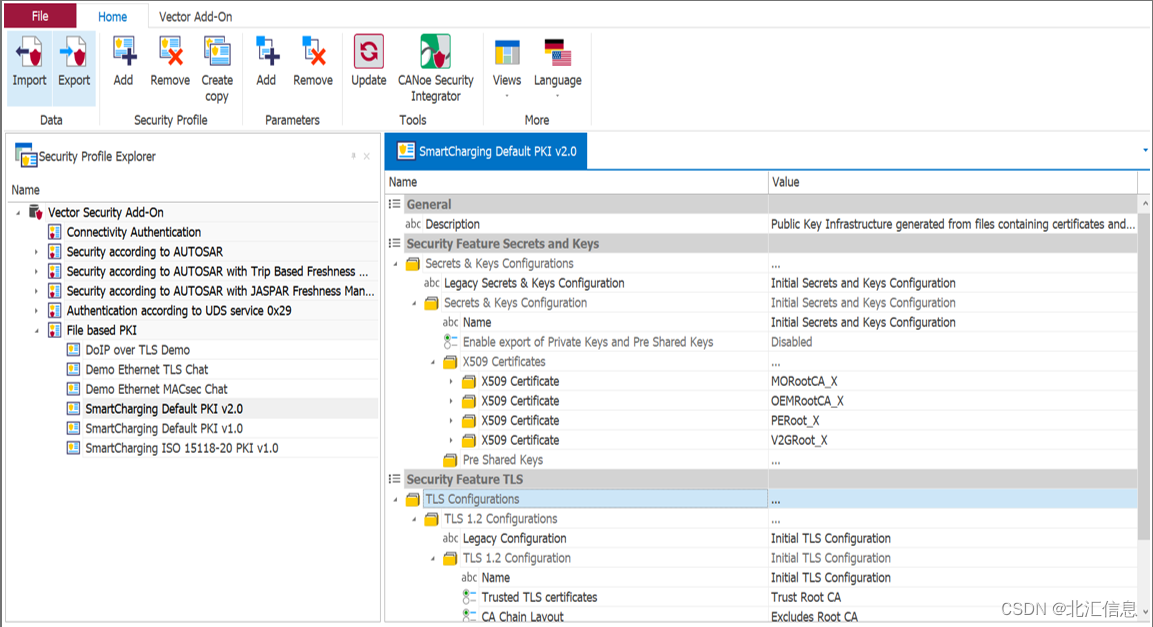Select the Enable export of Private Keys row
This screenshot has height=627, width=1153.
tap(761, 342)
